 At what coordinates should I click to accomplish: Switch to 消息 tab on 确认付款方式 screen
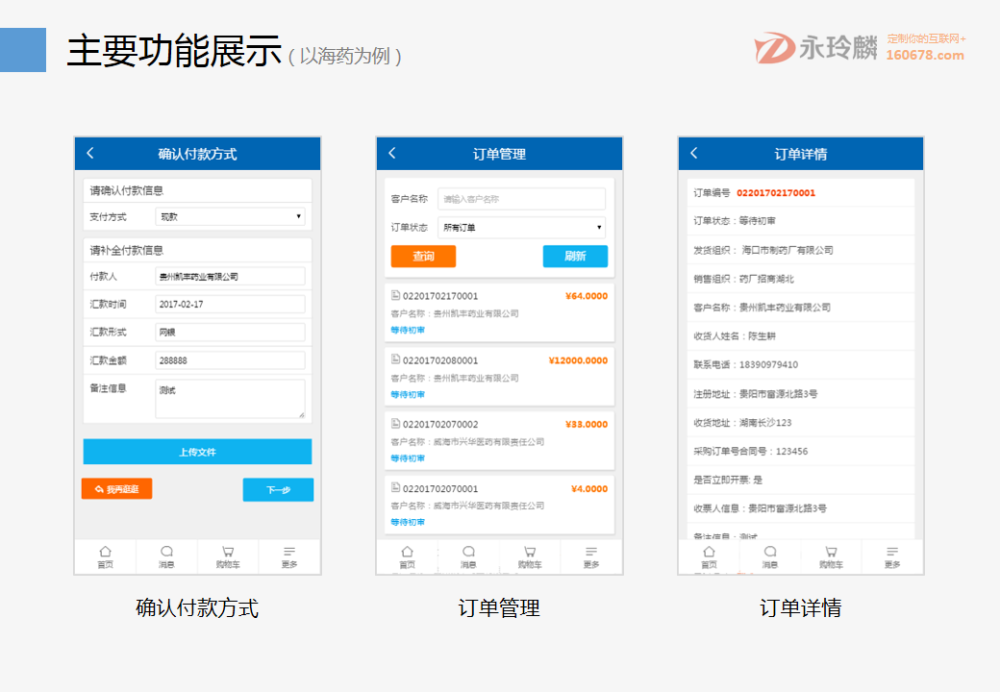click(167, 556)
